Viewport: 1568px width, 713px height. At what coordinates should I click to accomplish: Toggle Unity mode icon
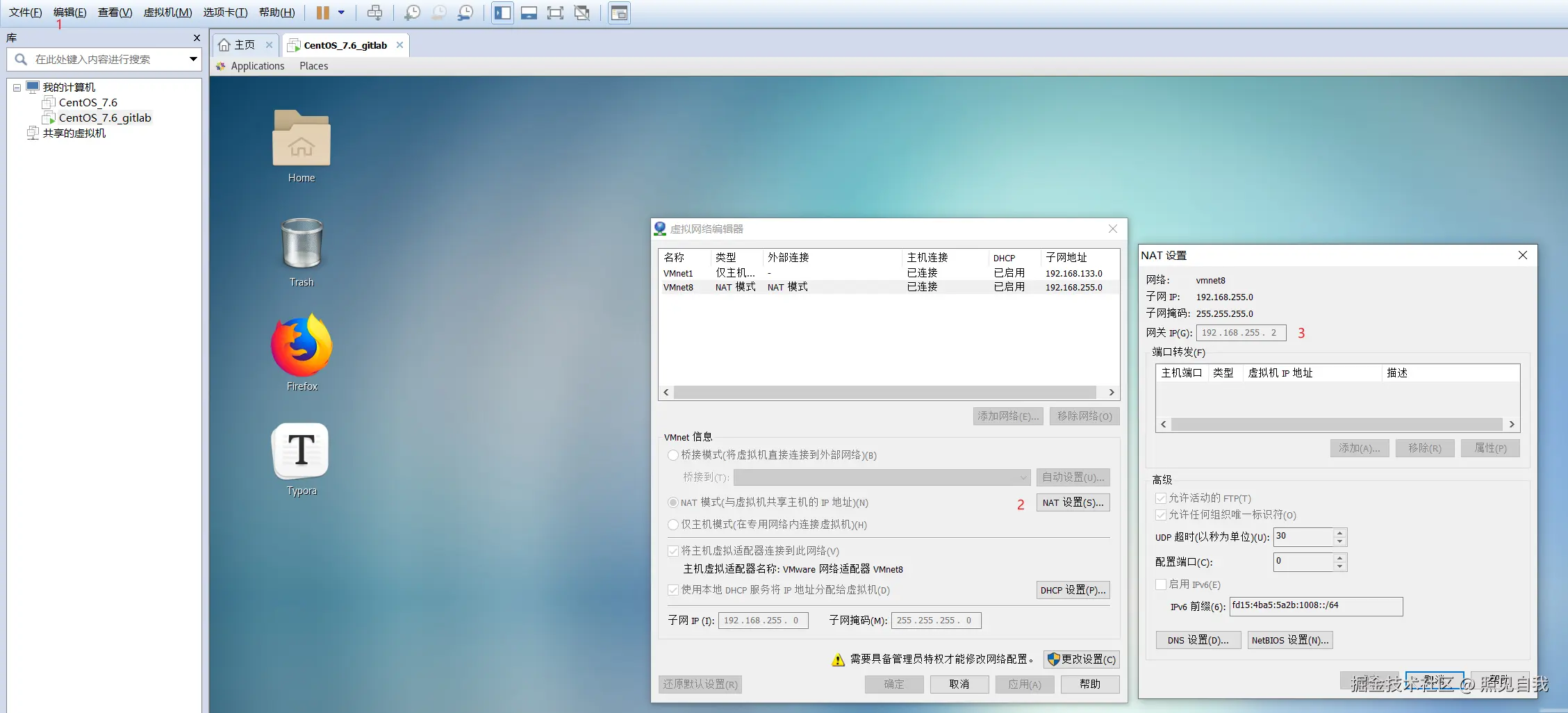[x=582, y=13]
